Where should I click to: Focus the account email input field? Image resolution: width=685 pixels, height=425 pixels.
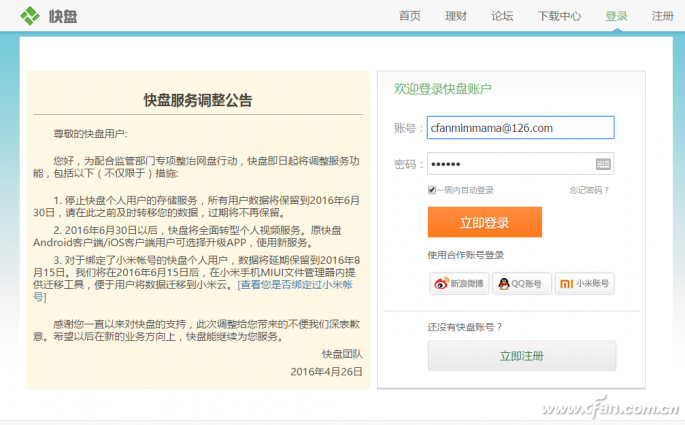pyautogui.click(x=519, y=128)
